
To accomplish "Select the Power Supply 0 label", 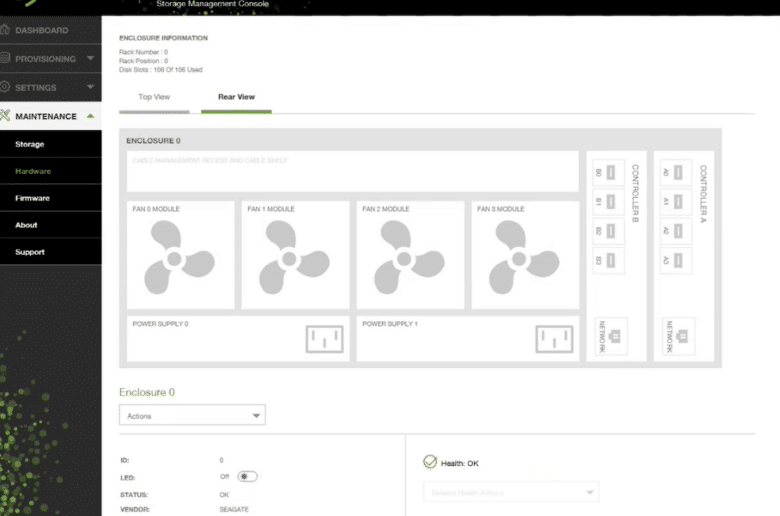I will point(160,324).
